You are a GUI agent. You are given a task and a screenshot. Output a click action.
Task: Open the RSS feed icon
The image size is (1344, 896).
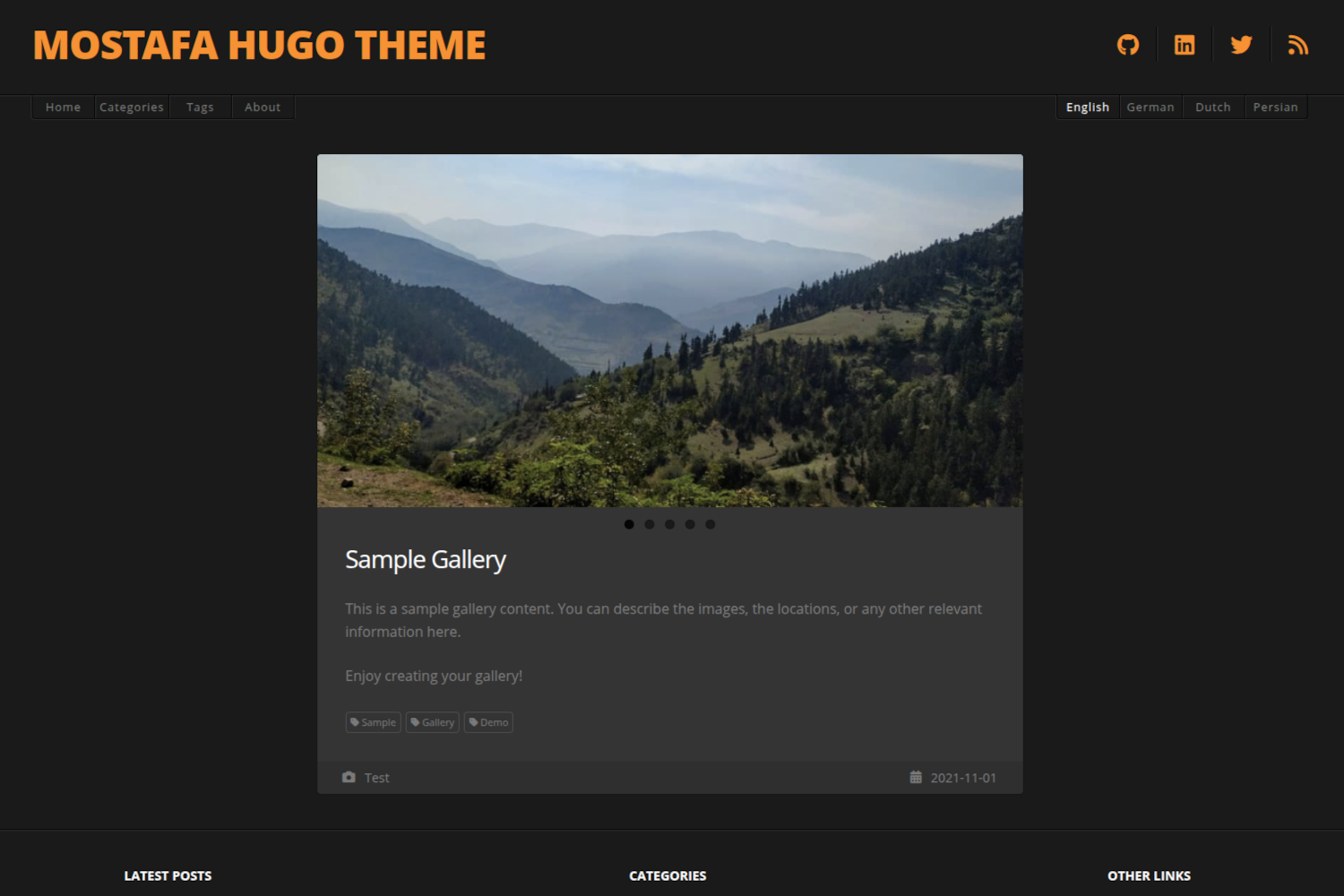point(1298,45)
